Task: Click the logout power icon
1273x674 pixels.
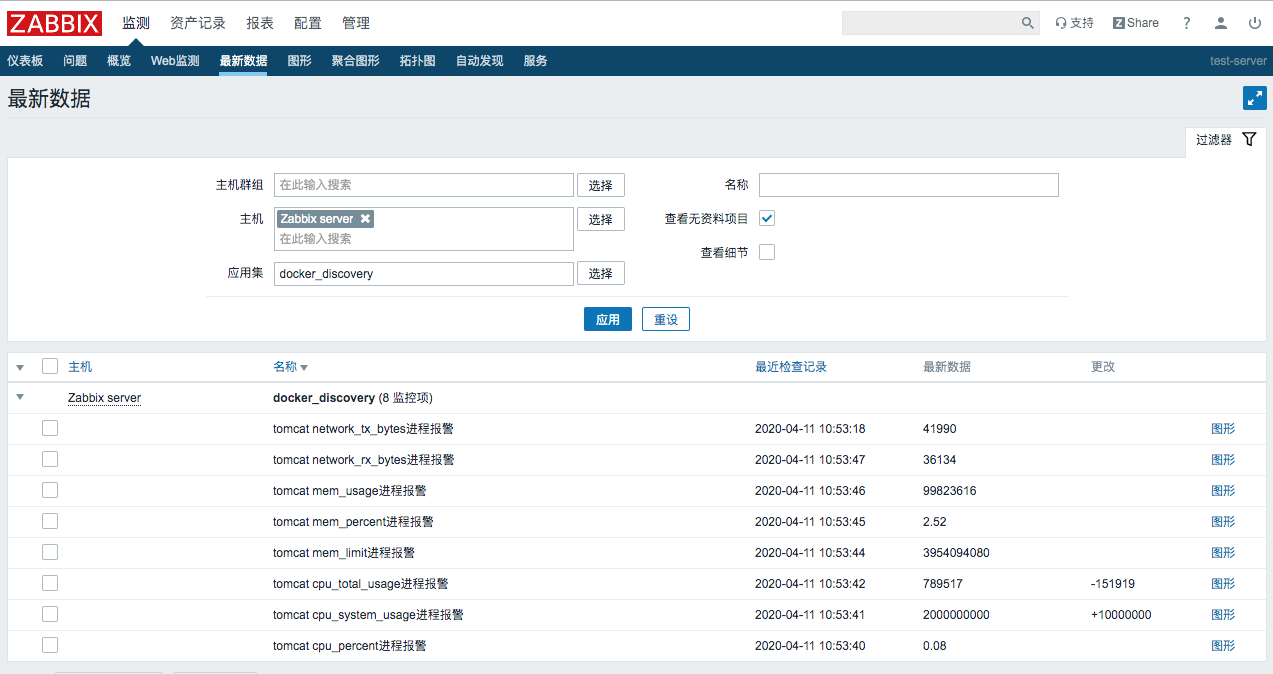Action: coord(1255,23)
